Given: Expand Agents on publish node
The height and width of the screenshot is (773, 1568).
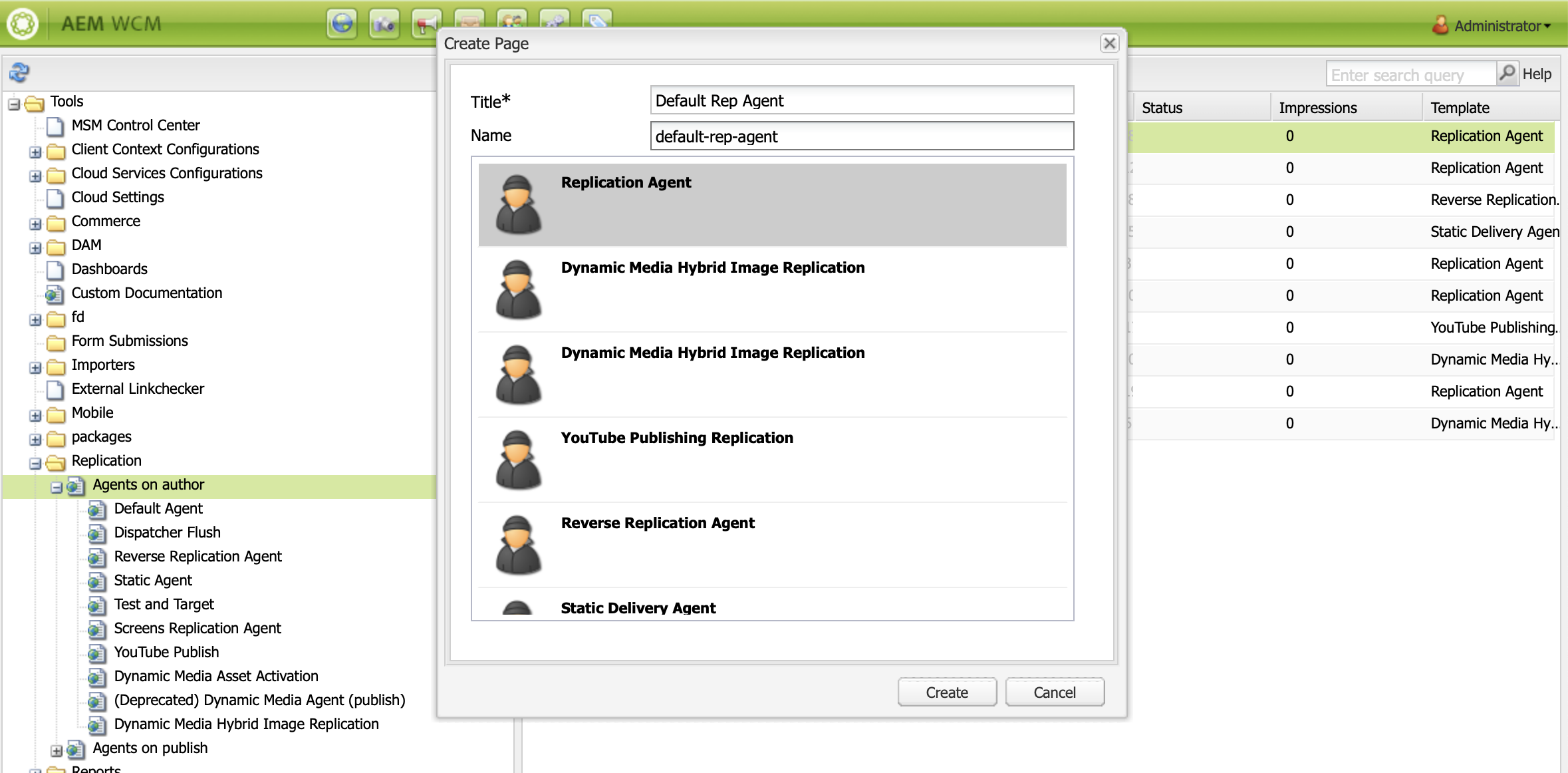Looking at the screenshot, I should (x=57, y=750).
